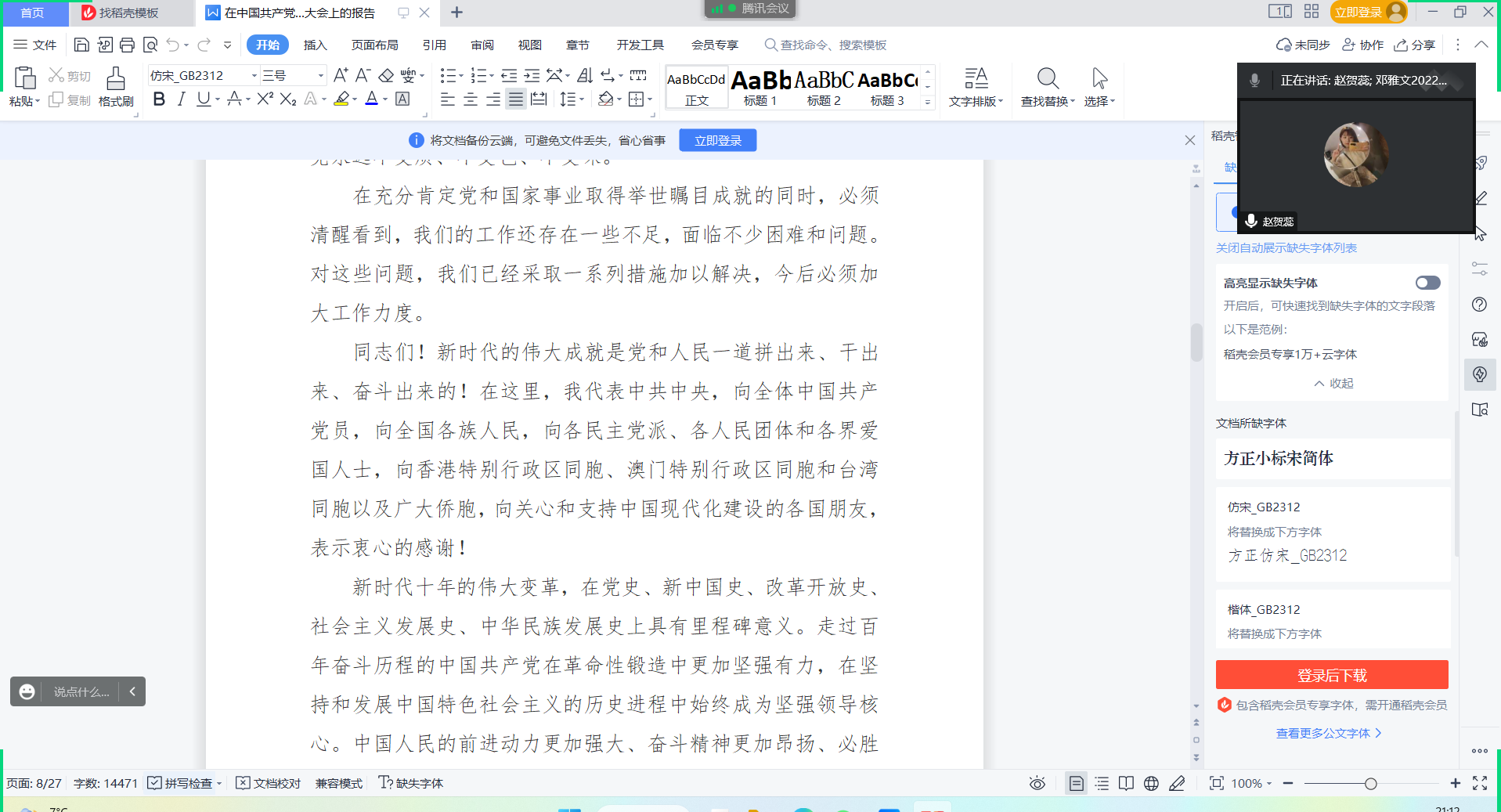Viewport: 1501px width, 812px height.
Task: Expand the styles gallery more button
Action: click(928, 102)
